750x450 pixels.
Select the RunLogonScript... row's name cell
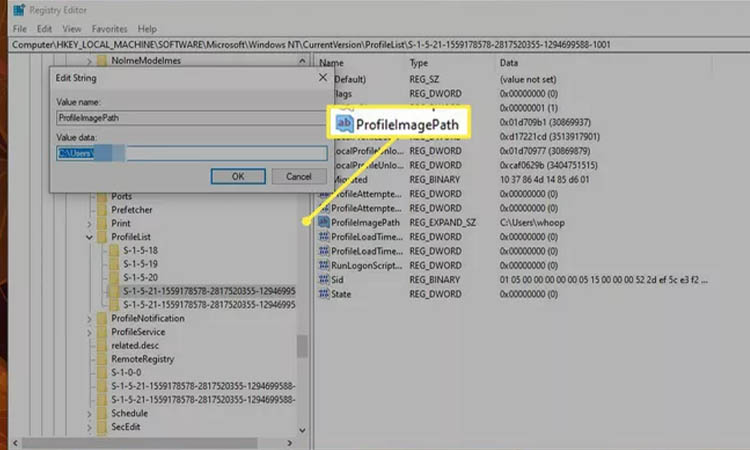(367, 265)
